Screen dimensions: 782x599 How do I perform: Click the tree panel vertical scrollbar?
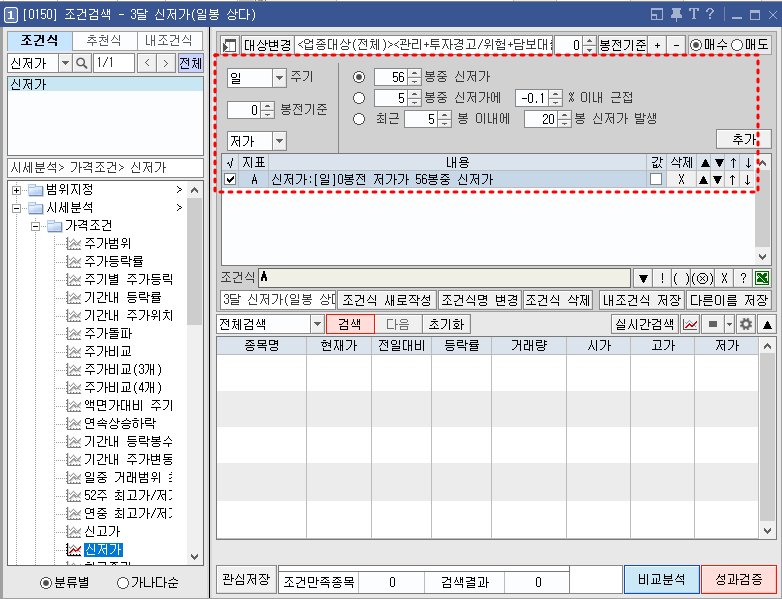tap(195, 374)
